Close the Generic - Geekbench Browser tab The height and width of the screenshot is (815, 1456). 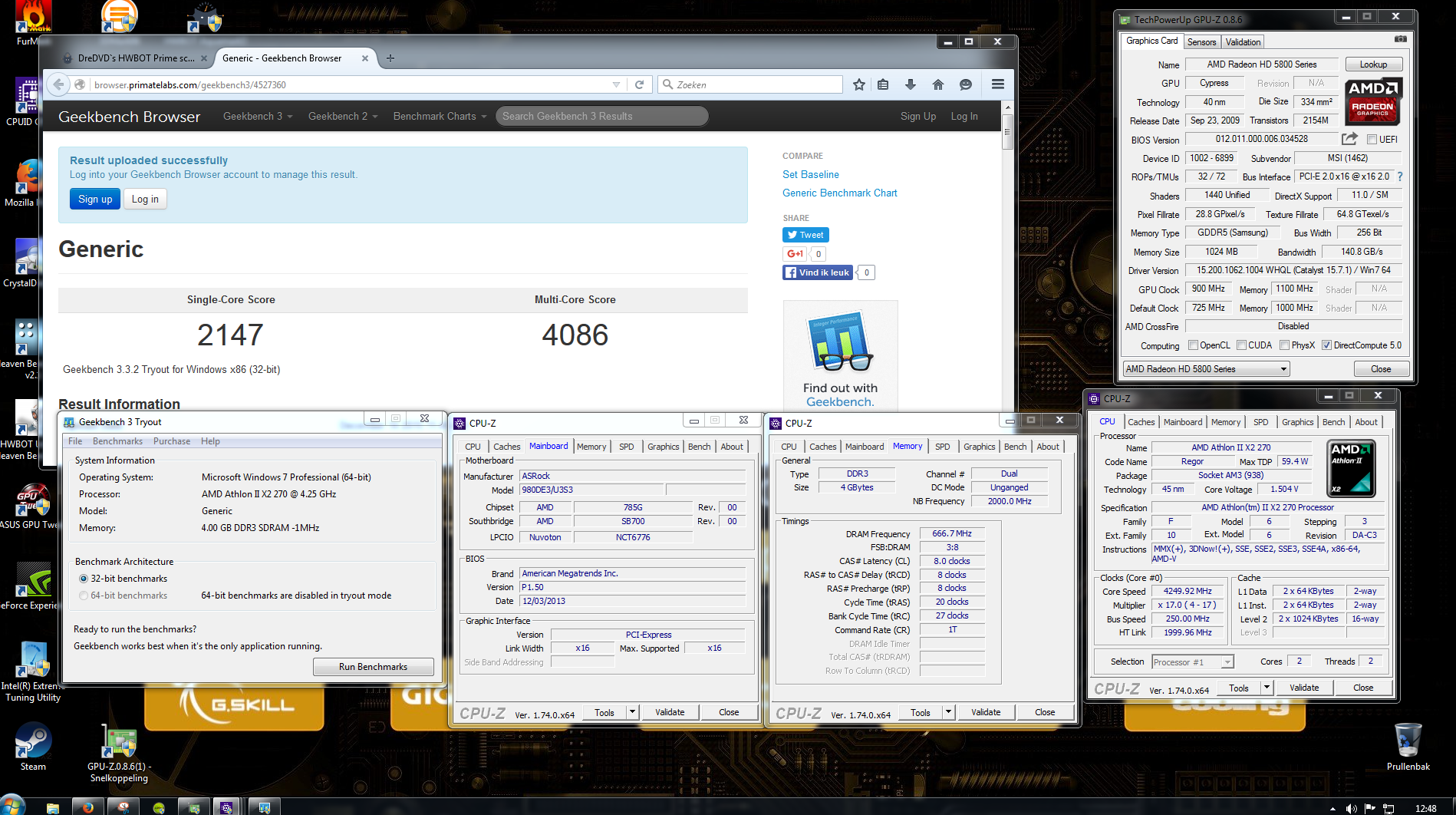point(364,58)
